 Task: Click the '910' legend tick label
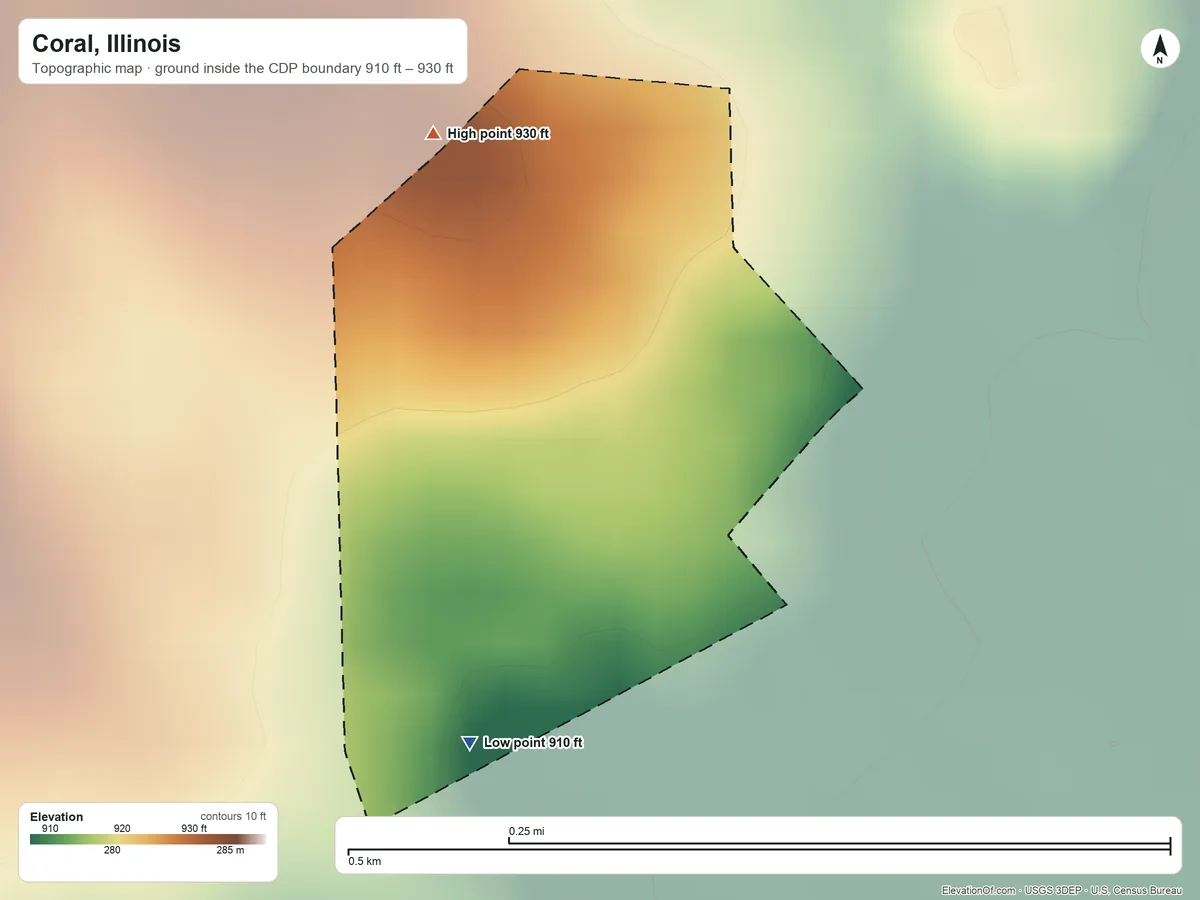click(50, 828)
